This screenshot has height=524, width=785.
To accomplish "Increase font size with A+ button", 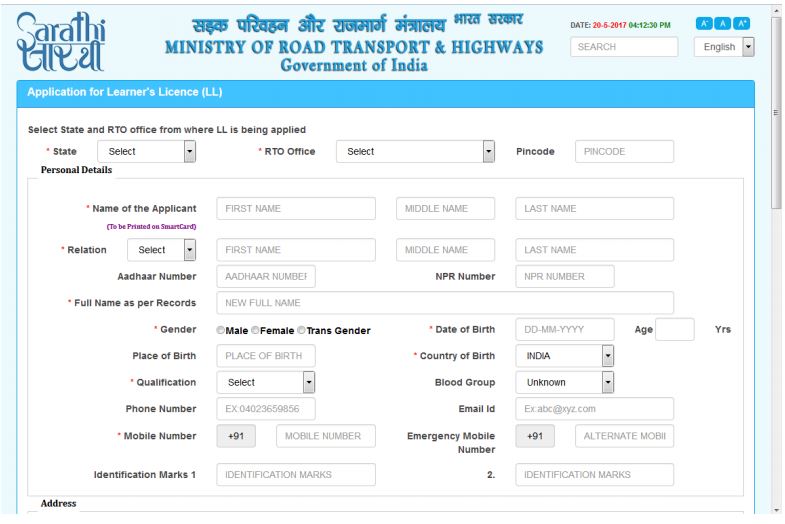I will point(741,23).
